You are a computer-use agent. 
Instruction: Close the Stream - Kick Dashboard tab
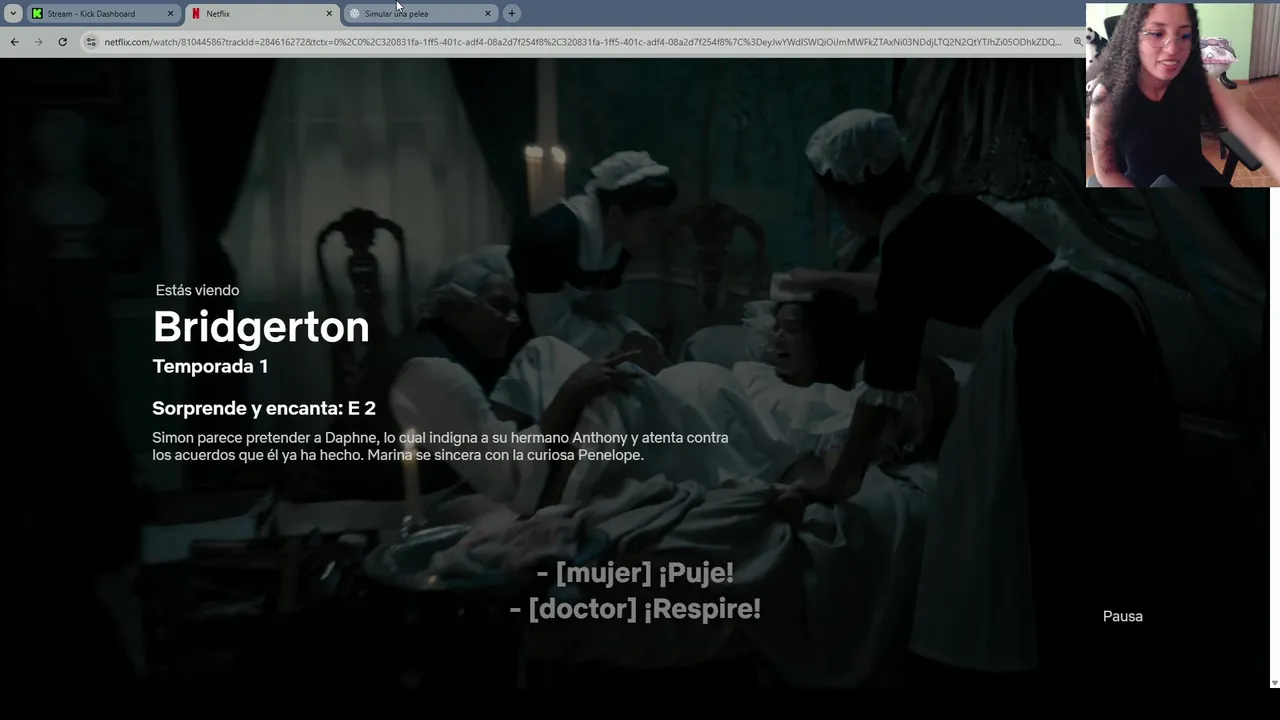pos(170,14)
